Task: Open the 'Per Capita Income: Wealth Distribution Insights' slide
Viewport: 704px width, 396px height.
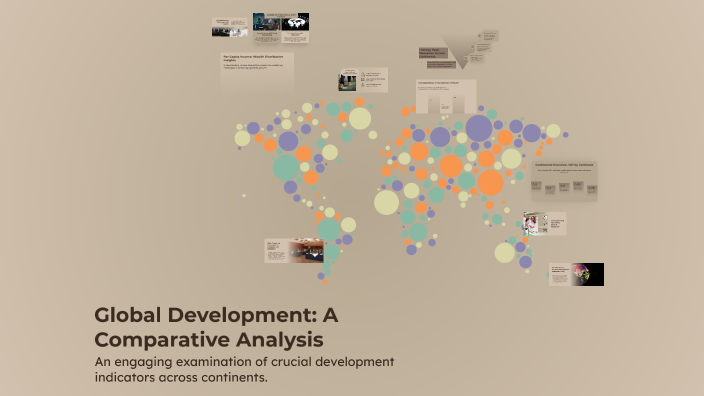Action: [x=257, y=72]
